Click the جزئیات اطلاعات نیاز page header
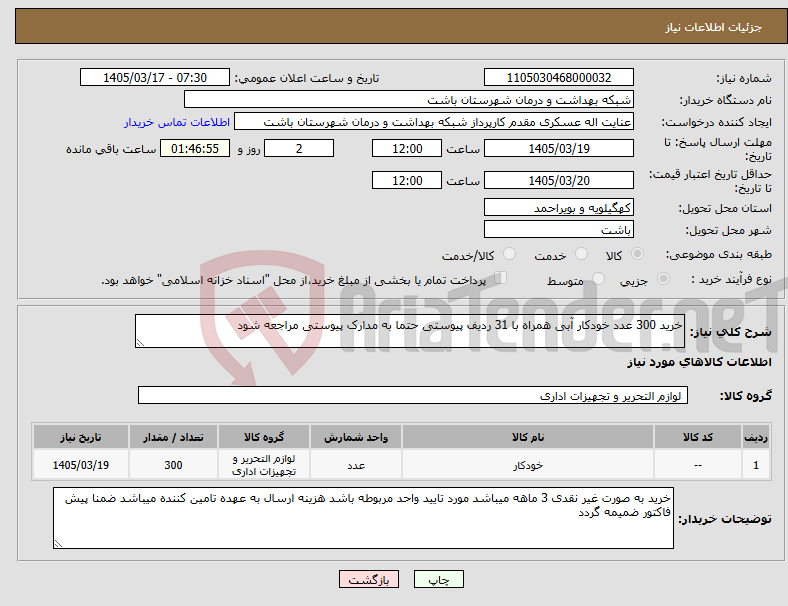The width and height of the screenshot is (788, 606). click(x=714, y=27)
